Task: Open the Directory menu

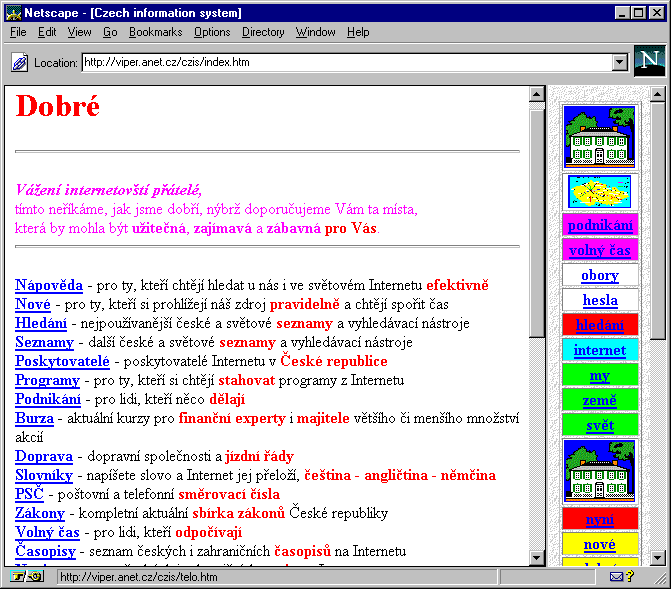Action: pyautogui.click(x=263, y=32)
